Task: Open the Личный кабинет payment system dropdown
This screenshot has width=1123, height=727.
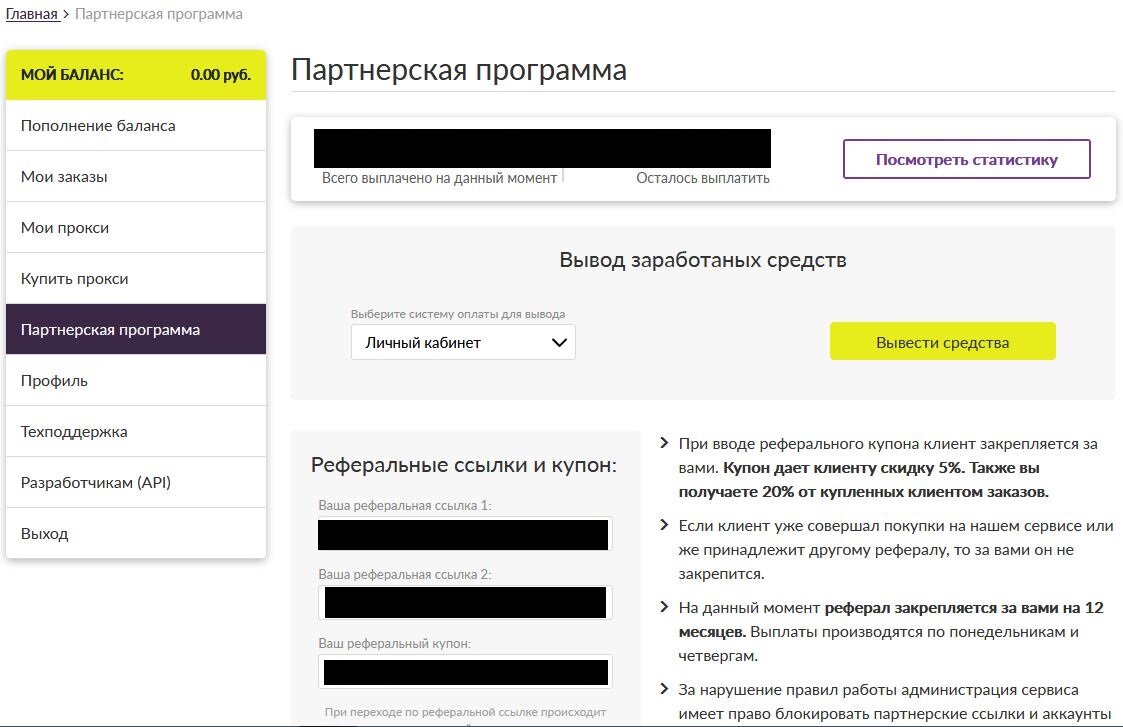Action: click(462, 341)
